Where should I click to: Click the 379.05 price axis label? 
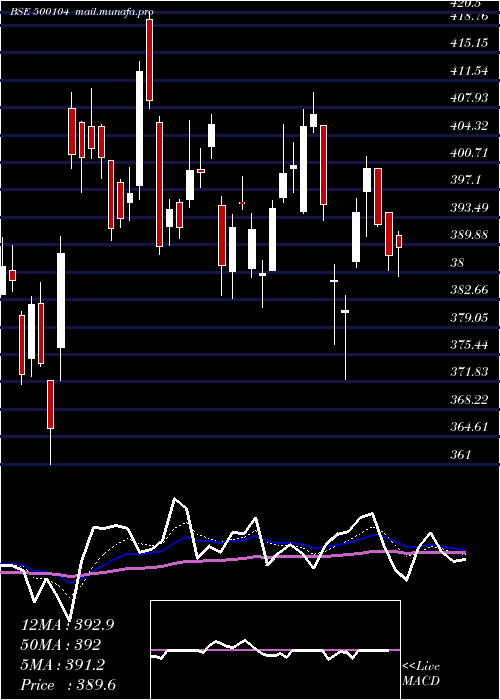(x=469, y=317)
